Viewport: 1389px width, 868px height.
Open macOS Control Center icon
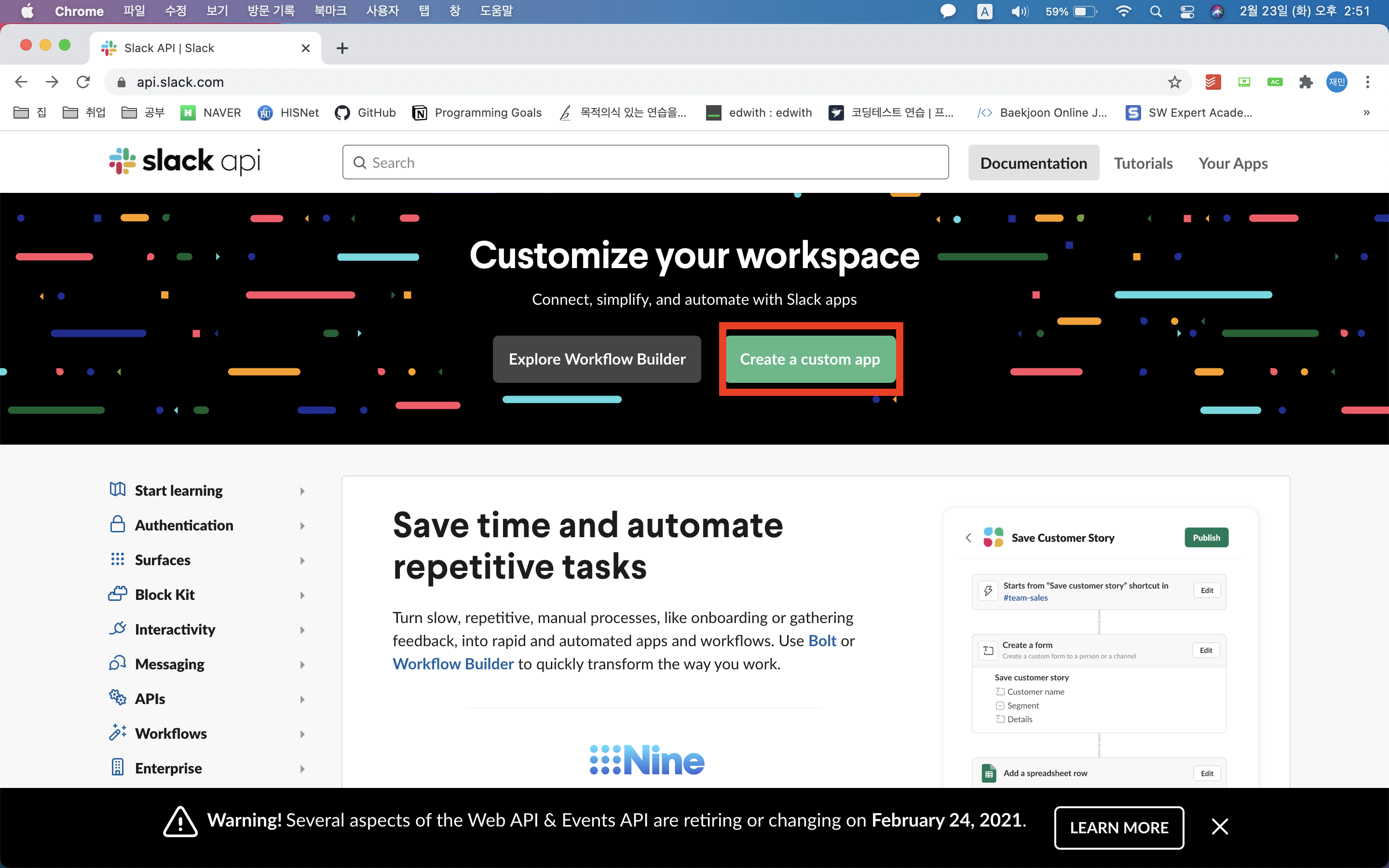coord(1187,12)
